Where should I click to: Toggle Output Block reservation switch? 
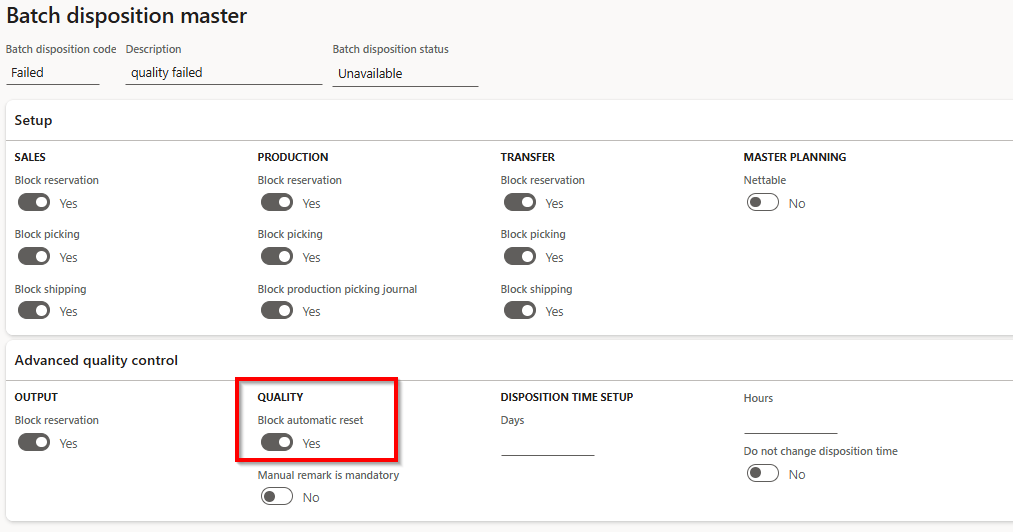point(34,443)
